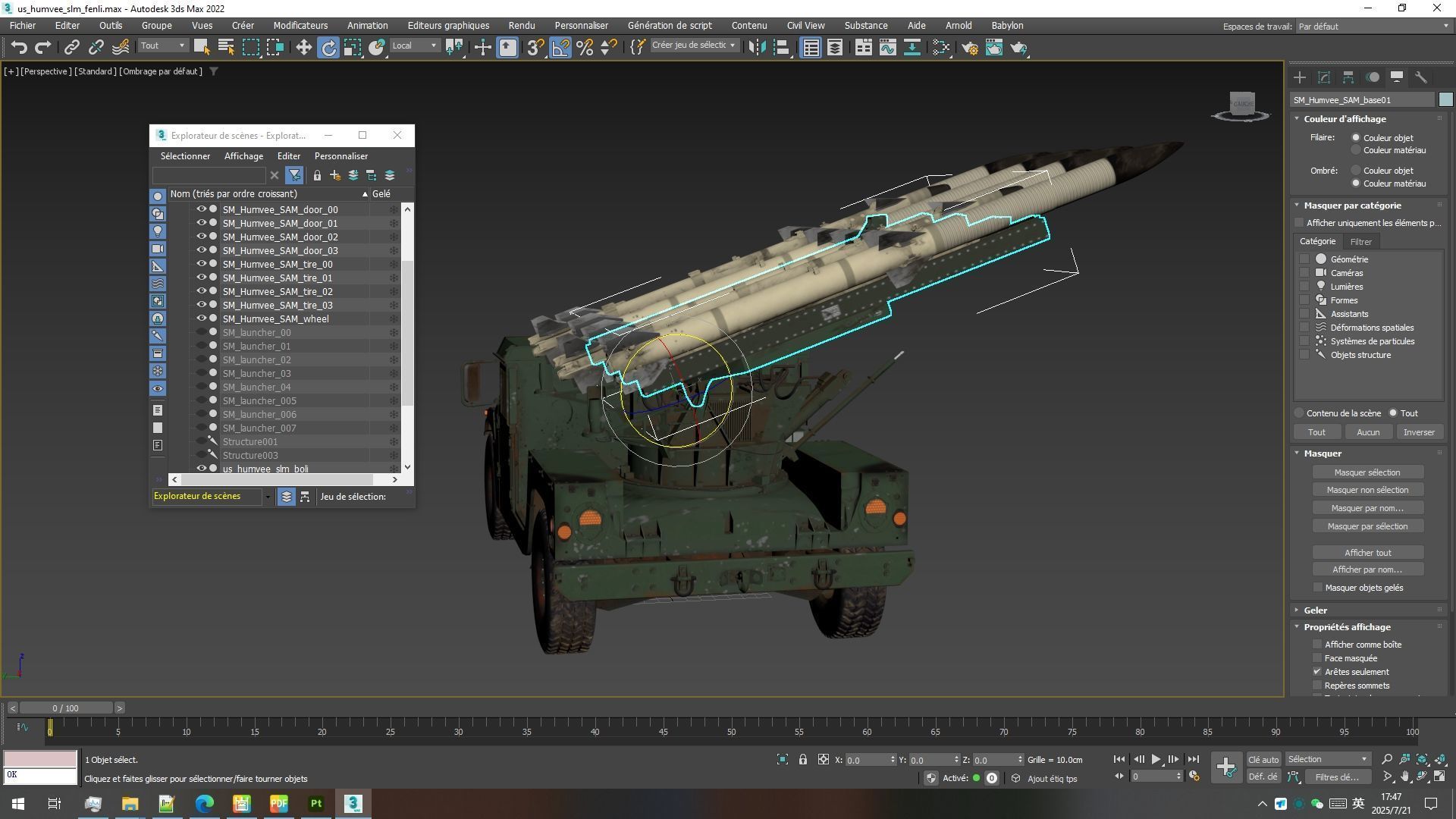The image size is (1456, 819).
Task: Click the Redo arrow in main toolbar
Action: point(43,48)
